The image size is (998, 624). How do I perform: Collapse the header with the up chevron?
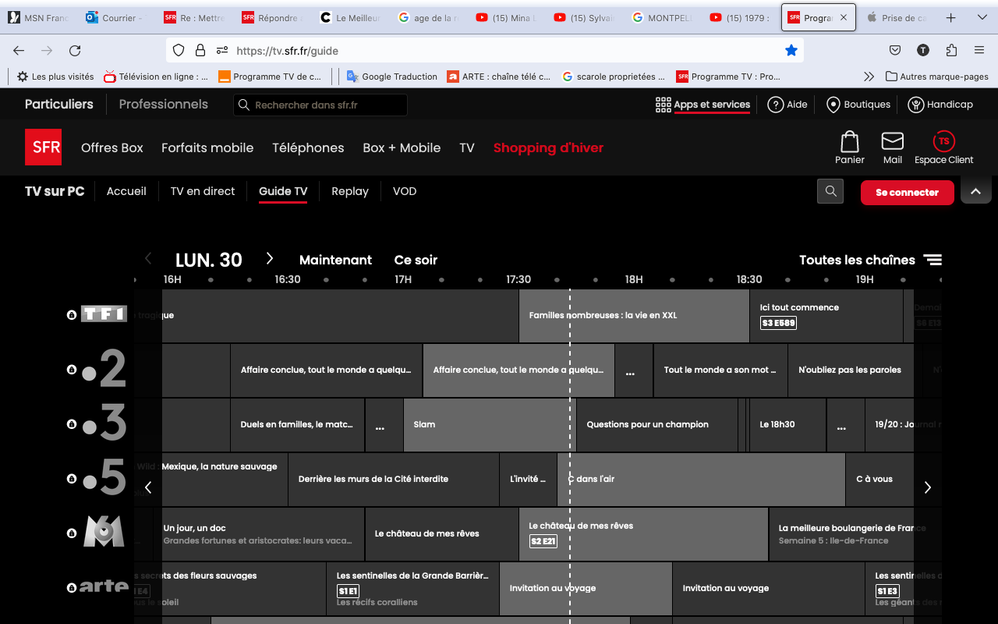975,191
